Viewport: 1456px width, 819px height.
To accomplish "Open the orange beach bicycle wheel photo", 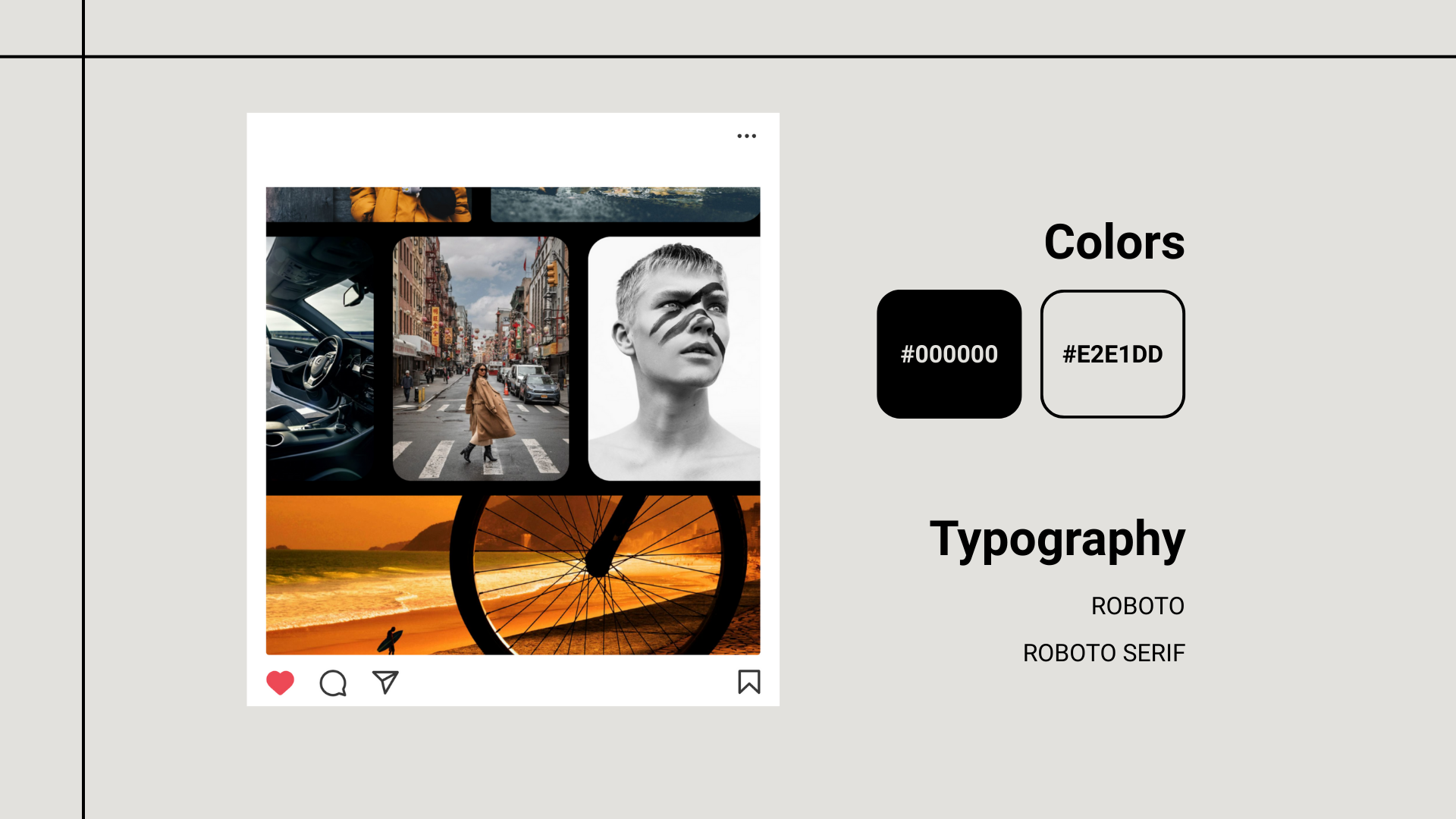I will pos(513,575).
